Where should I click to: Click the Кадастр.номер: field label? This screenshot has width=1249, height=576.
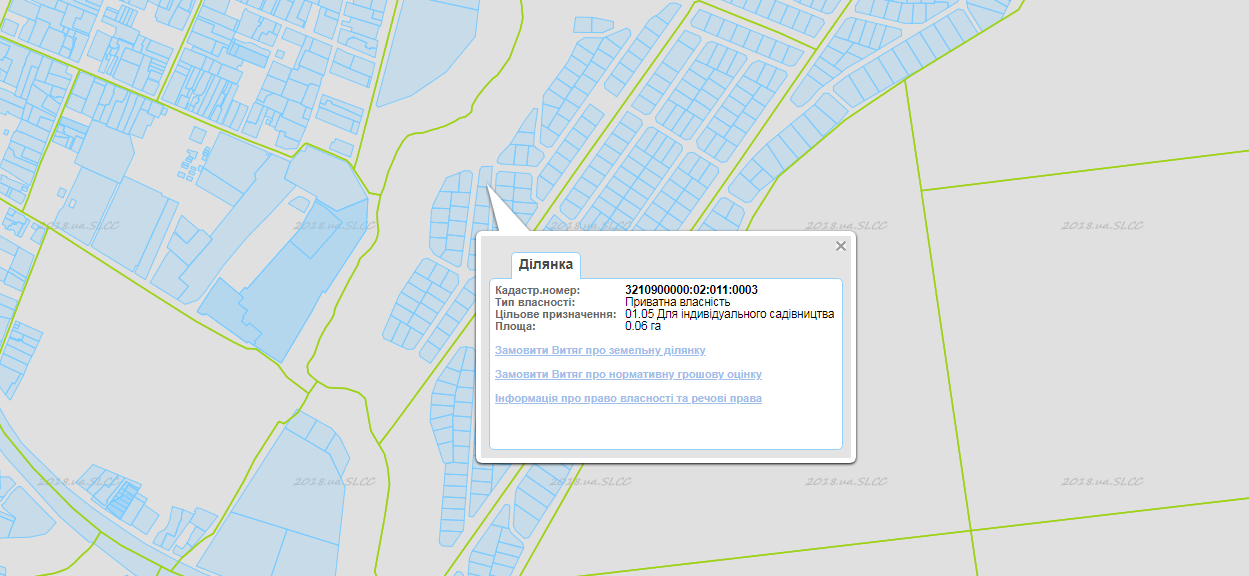point(537,290)
